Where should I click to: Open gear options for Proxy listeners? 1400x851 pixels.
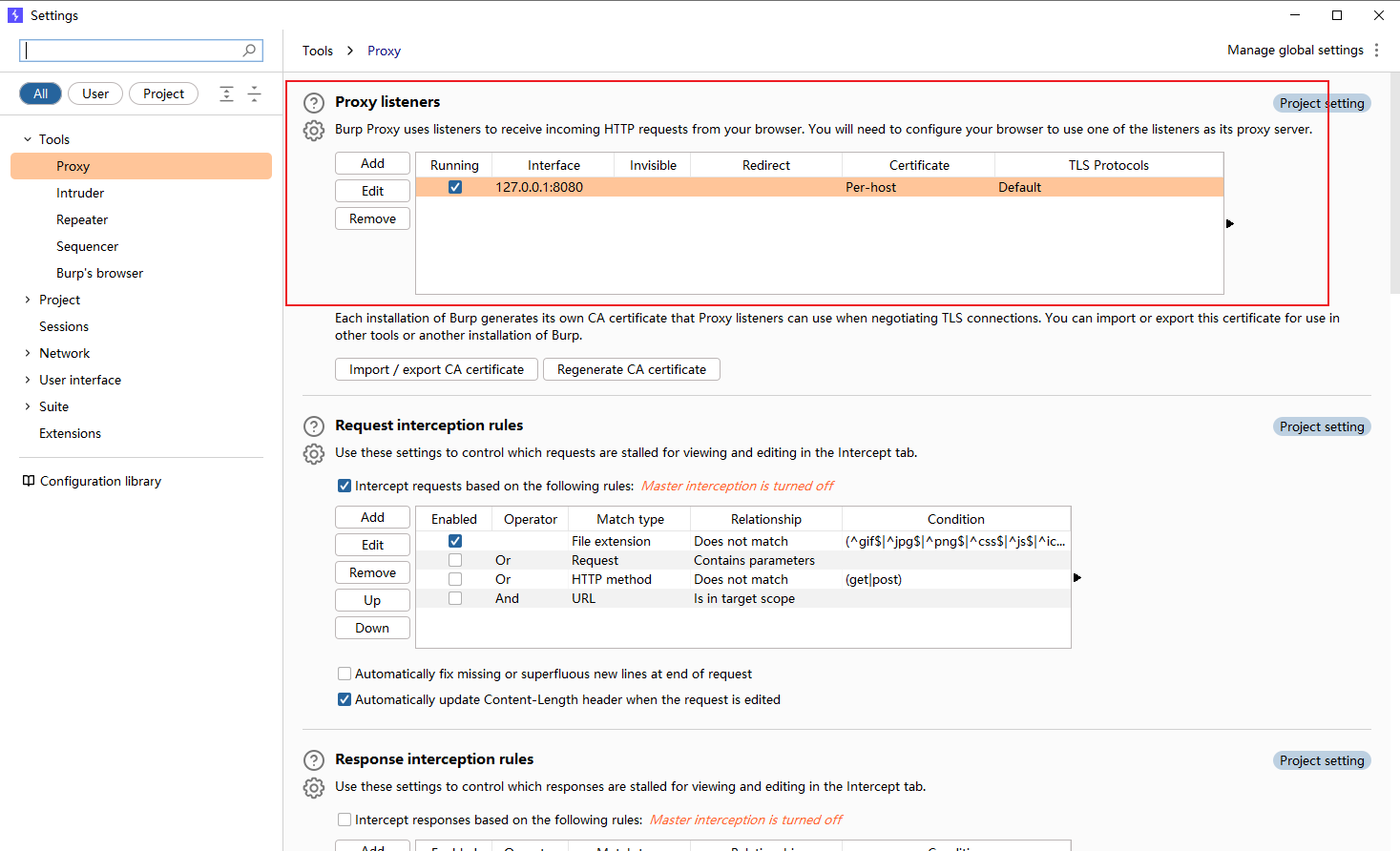coord(314,131)
